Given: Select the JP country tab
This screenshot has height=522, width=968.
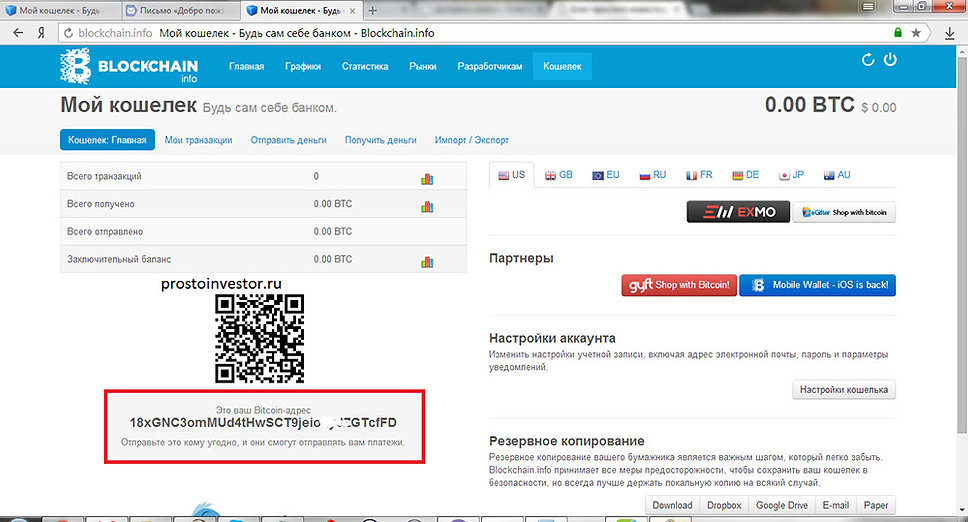Looking at the screenshot, I should tap(791, 175).
